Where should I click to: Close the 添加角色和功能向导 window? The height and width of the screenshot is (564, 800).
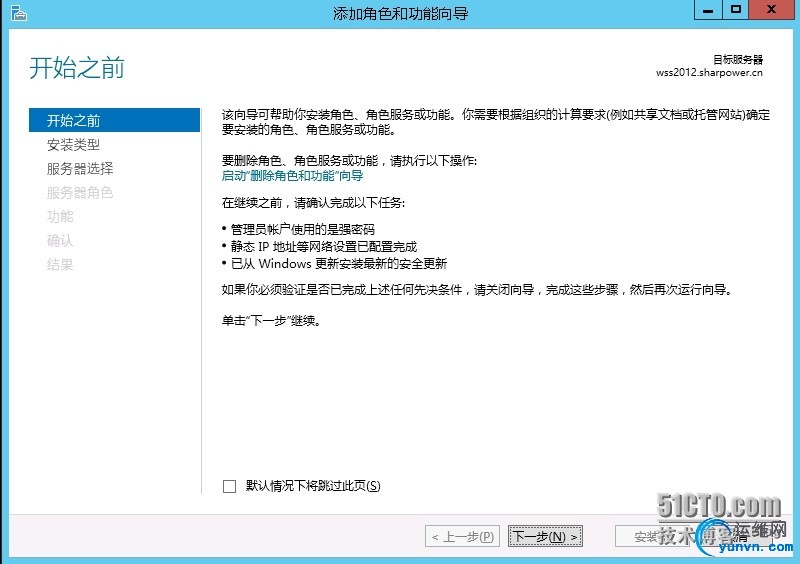coord(772,10)
